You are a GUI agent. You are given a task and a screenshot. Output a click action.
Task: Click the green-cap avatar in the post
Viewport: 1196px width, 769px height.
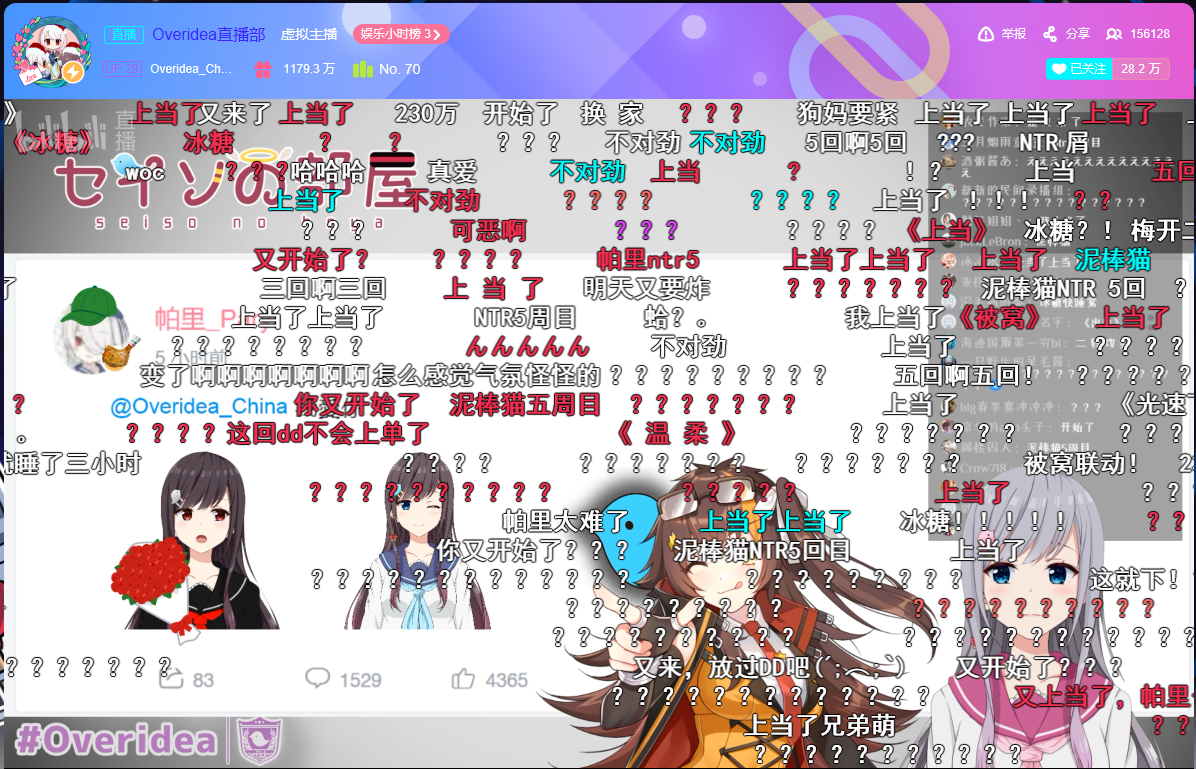(89, 326)
